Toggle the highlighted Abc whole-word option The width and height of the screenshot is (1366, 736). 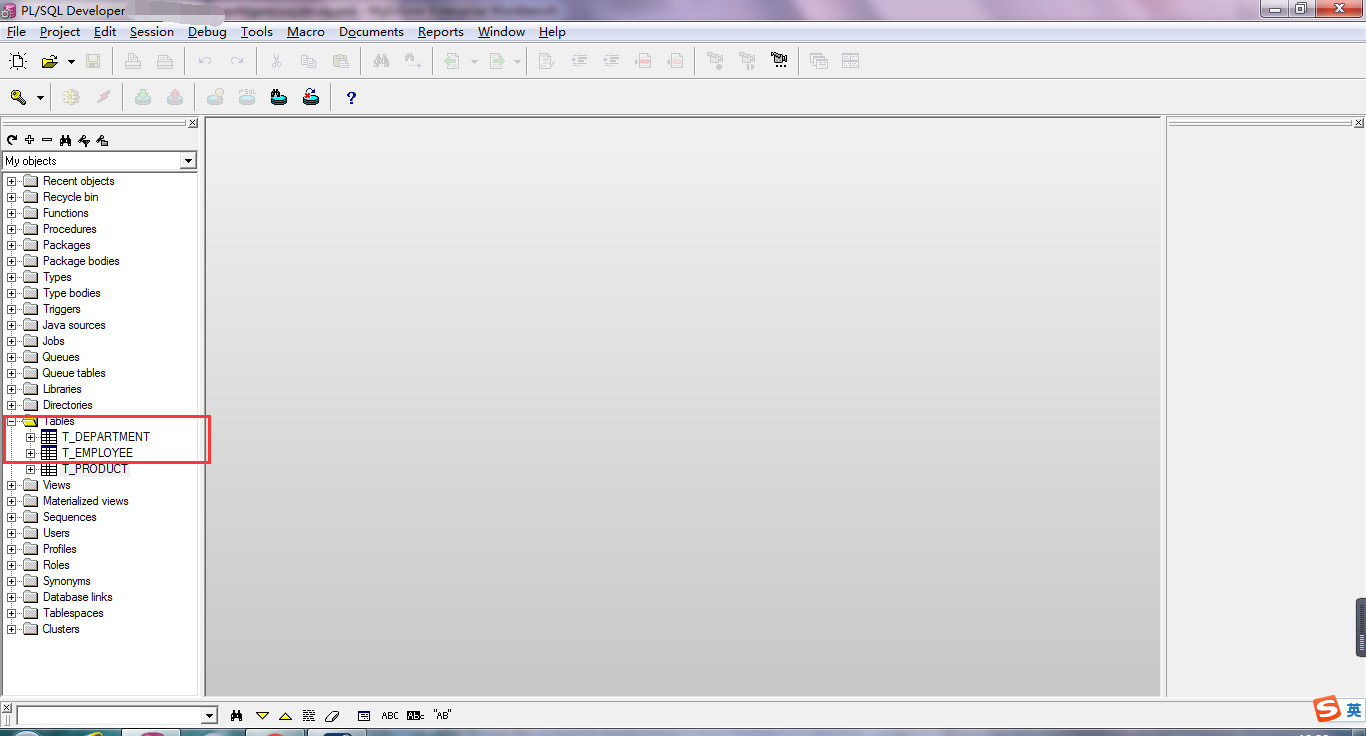416,716
